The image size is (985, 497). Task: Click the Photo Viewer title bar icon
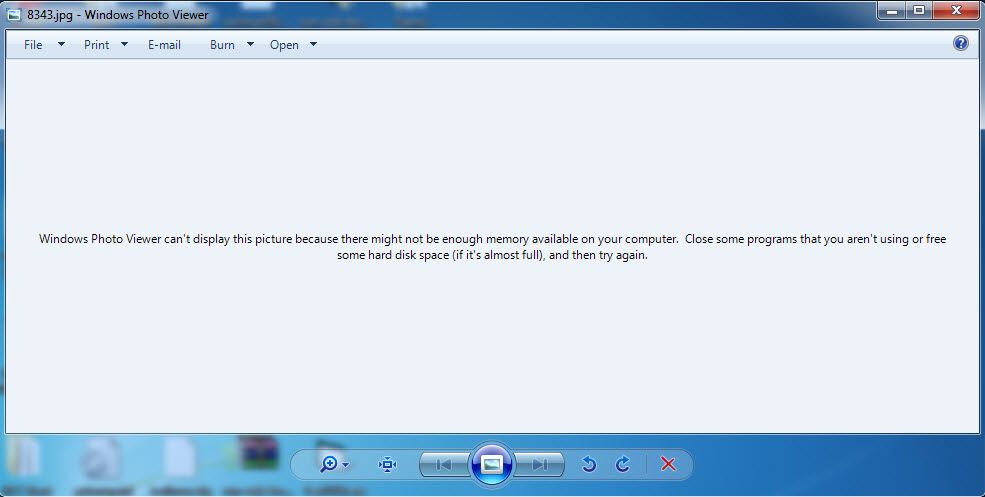pos(14,15)
